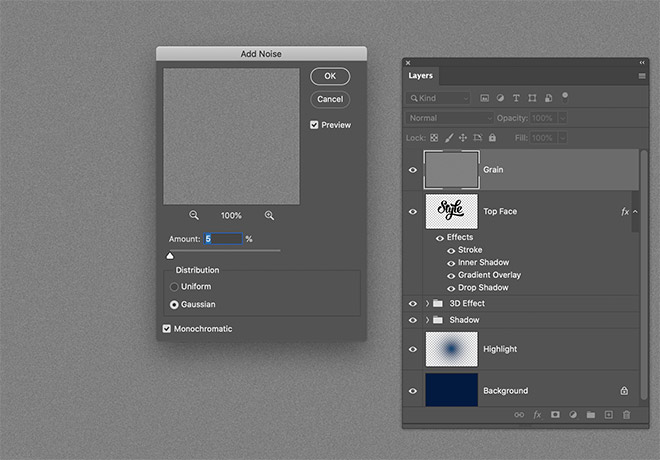Open the fx layer style icon in the footer
This screenshot has height=460, width=660.
[537, 414]
